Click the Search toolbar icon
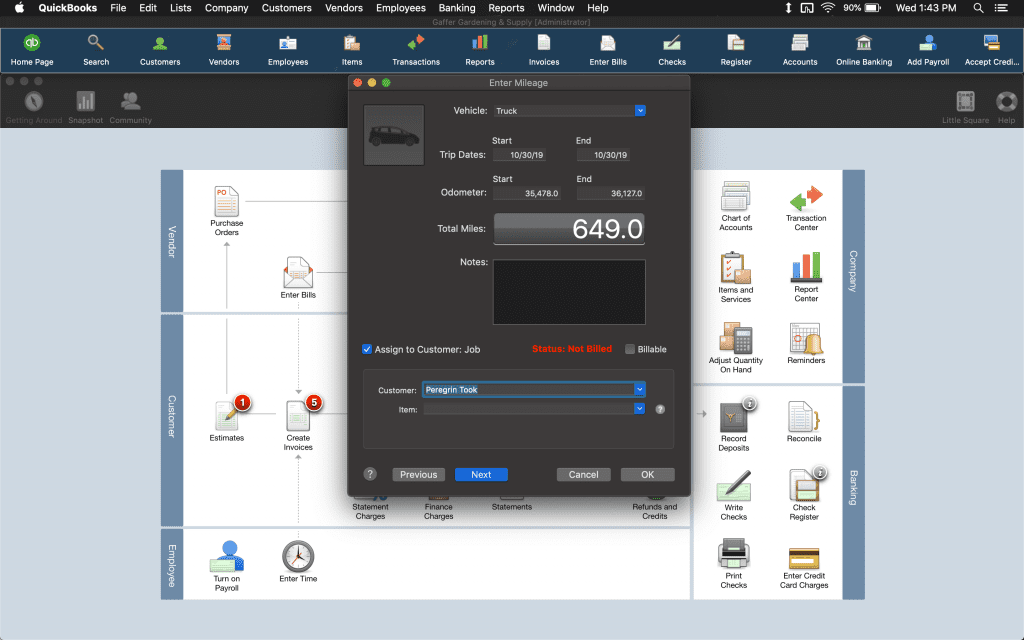 tap(96, 50)
